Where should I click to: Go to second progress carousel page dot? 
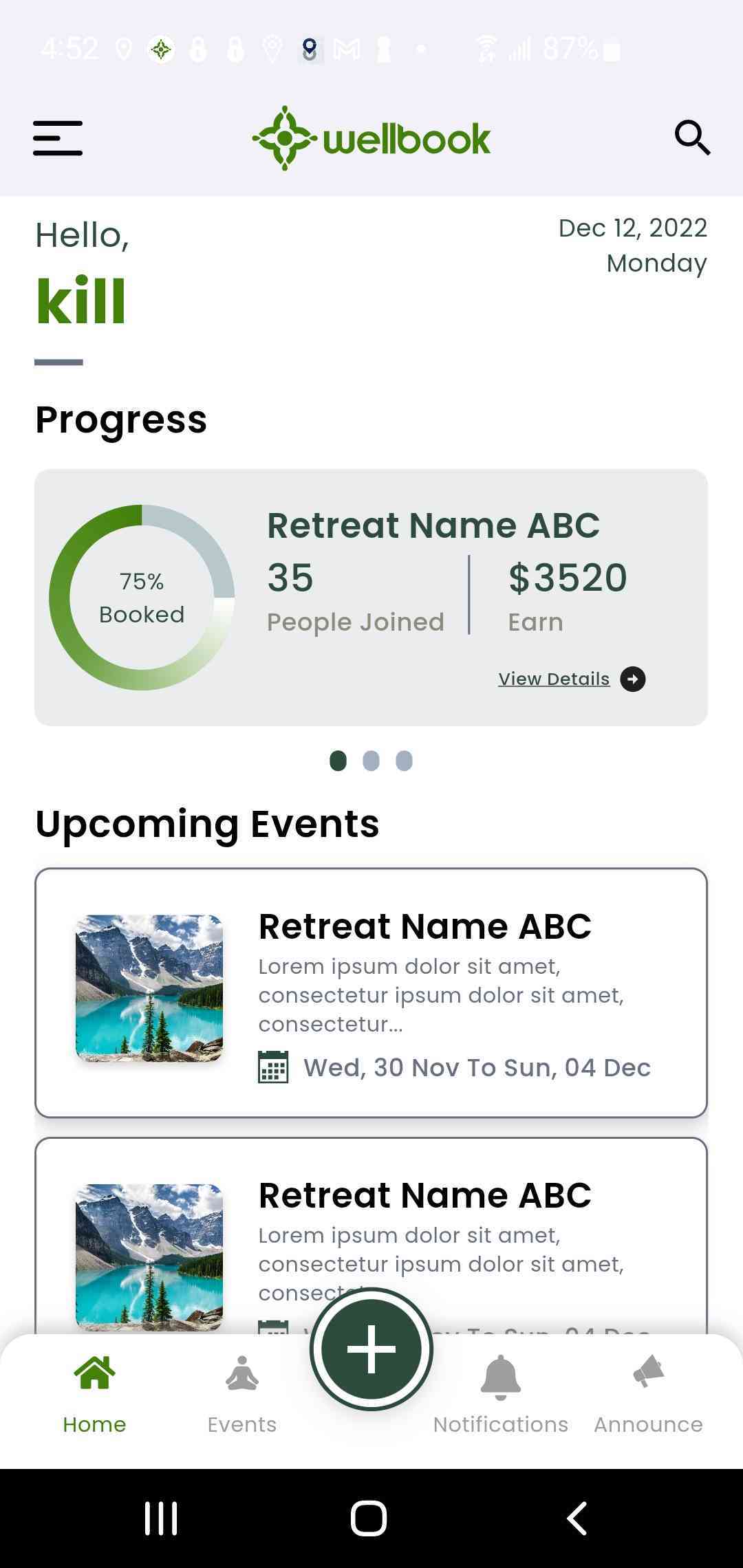[x=371, y=761]
